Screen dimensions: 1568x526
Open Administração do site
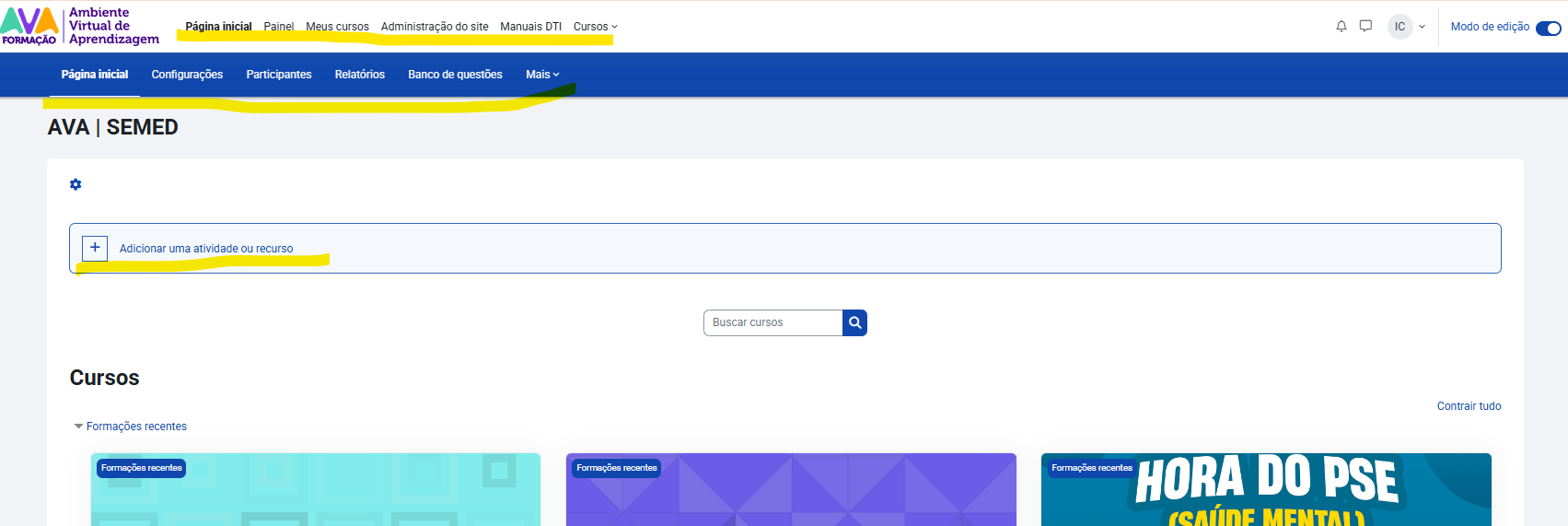tap(435, 27)
